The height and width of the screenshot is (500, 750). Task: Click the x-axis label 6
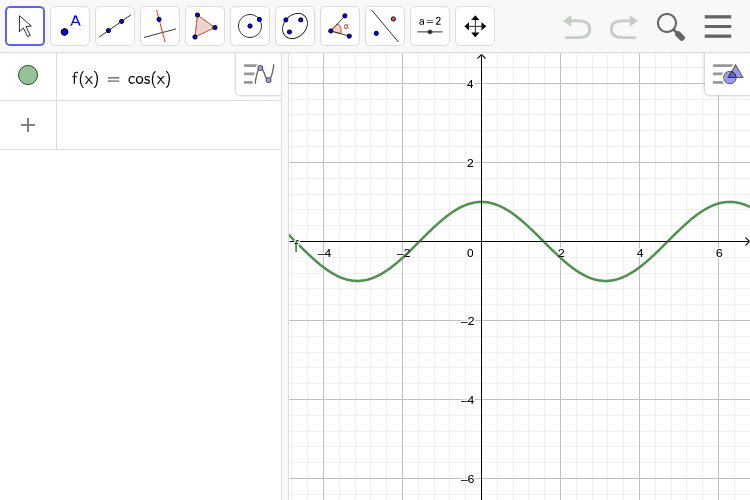tap(719, 253)
